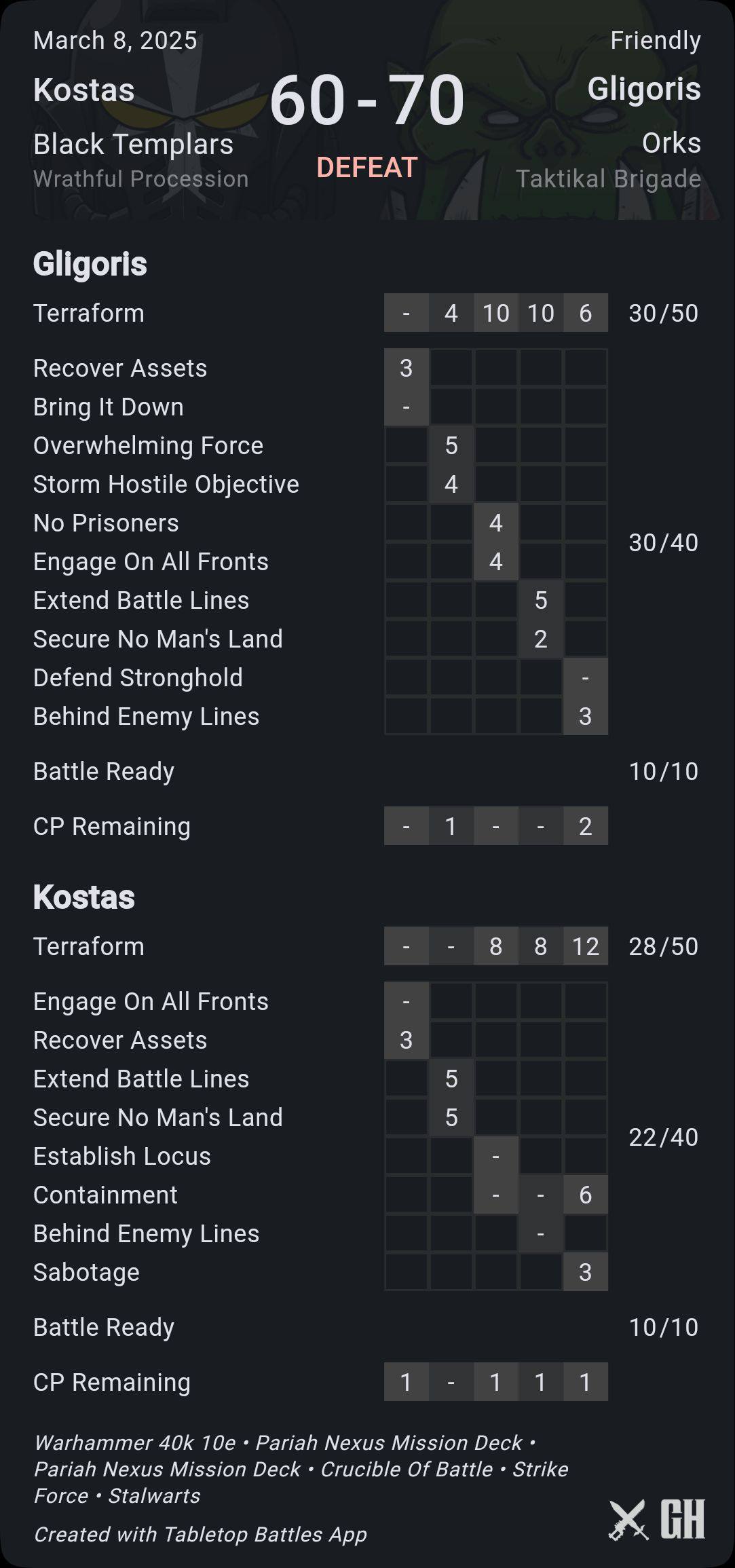Open the Wrathful Procession detachment label
This screenshot has height=1568, width=735.
click(140, 179)
